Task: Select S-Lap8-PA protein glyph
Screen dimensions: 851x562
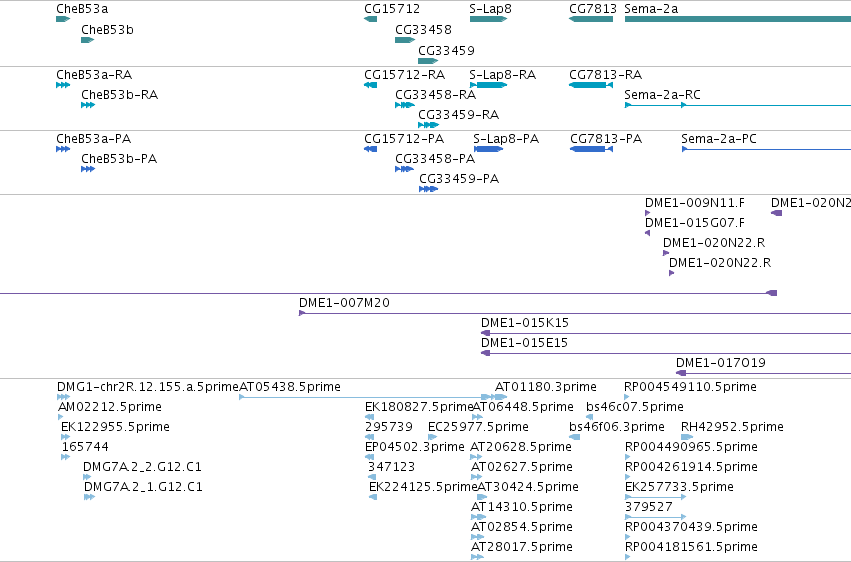Action: point(488,149)
